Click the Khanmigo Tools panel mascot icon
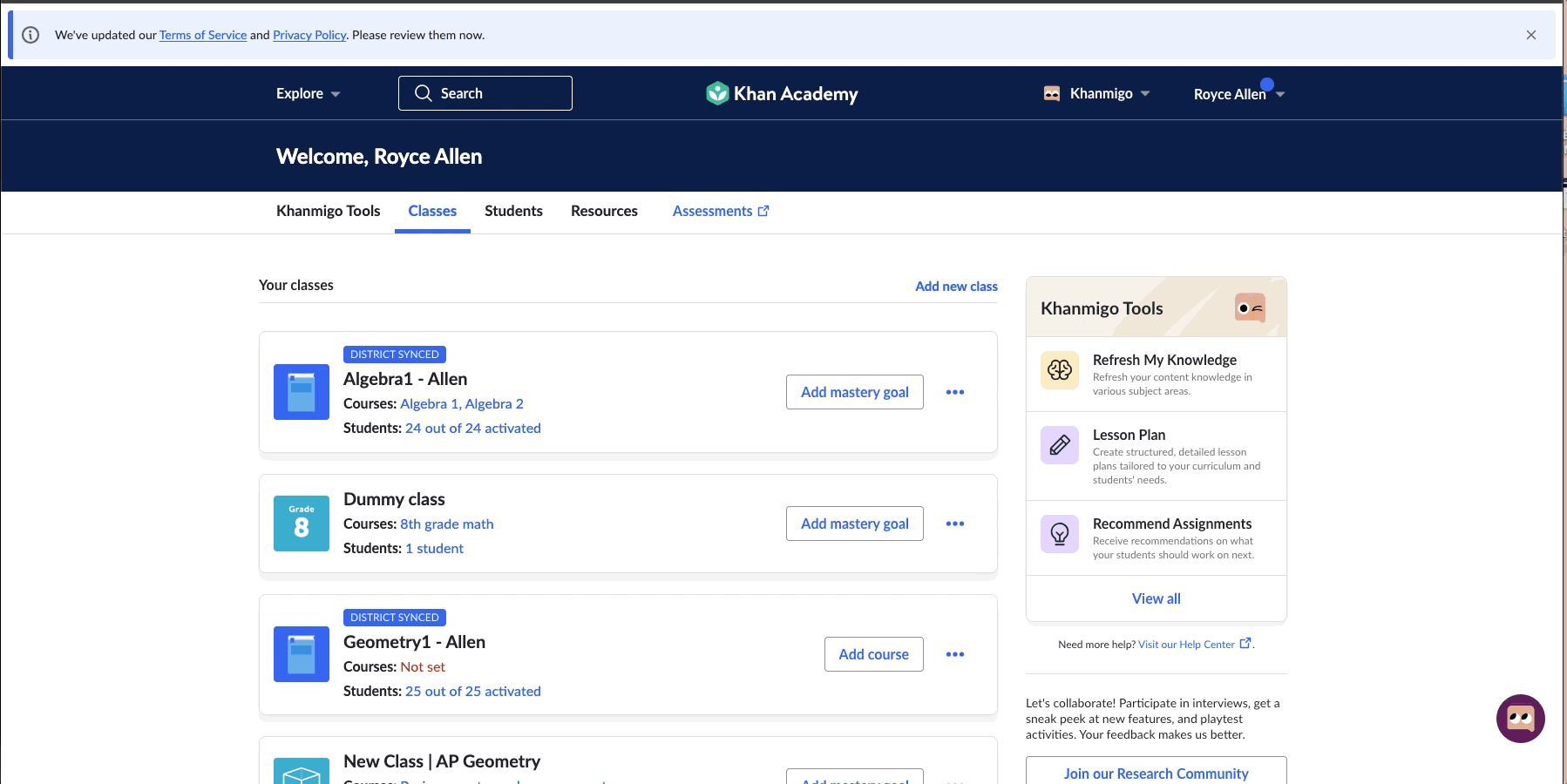 (x=1250, y=308)
